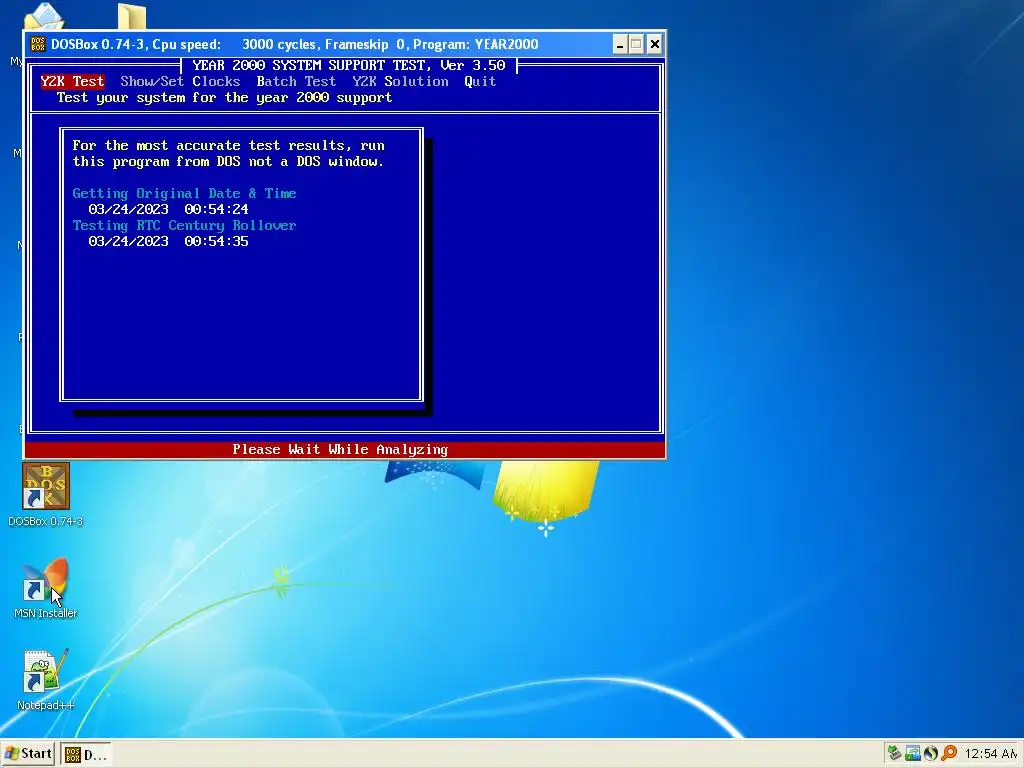Viewport: 1024px width, 768px height.
Task: Click the 'For the most accurate test results, run' line
Action: [x=229, y=146]
